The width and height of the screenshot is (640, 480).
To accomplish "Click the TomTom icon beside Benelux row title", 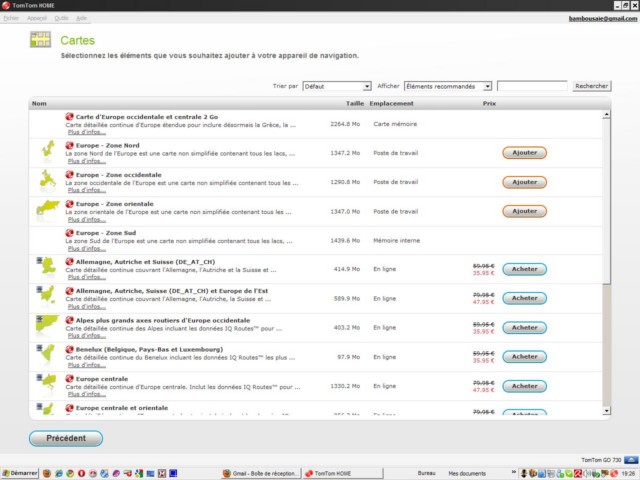I will 69,349.
